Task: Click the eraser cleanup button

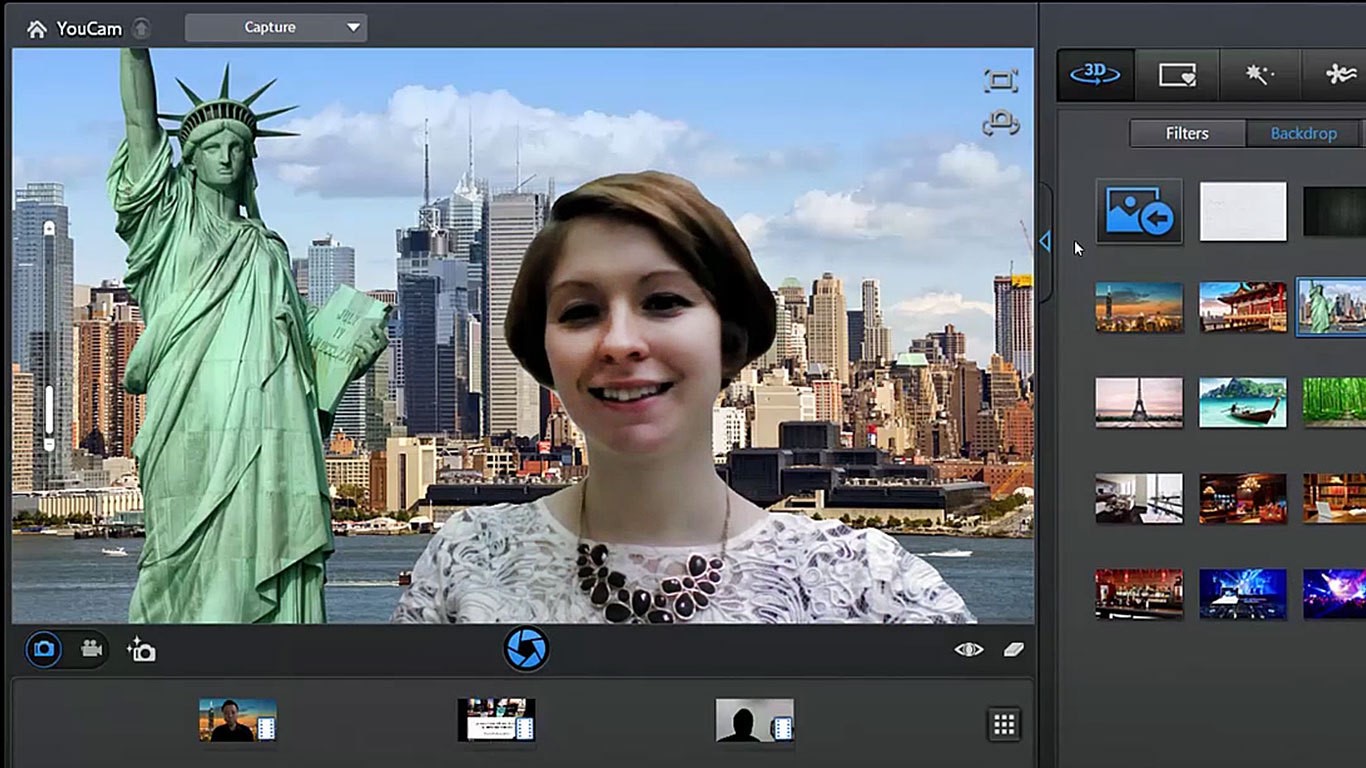Action: point(1014,649)
